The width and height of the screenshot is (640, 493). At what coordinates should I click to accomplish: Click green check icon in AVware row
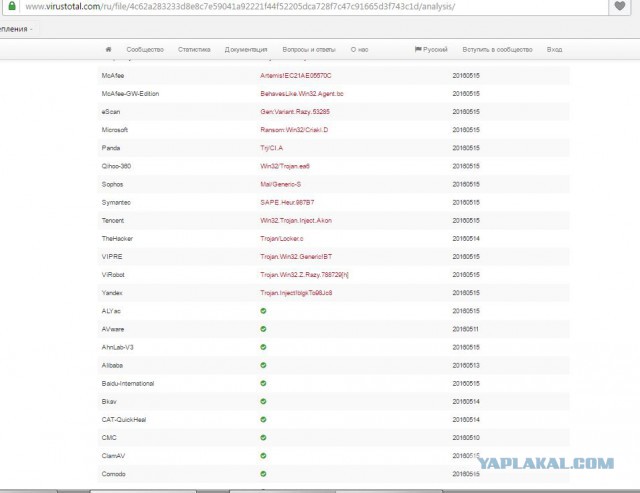263,329
